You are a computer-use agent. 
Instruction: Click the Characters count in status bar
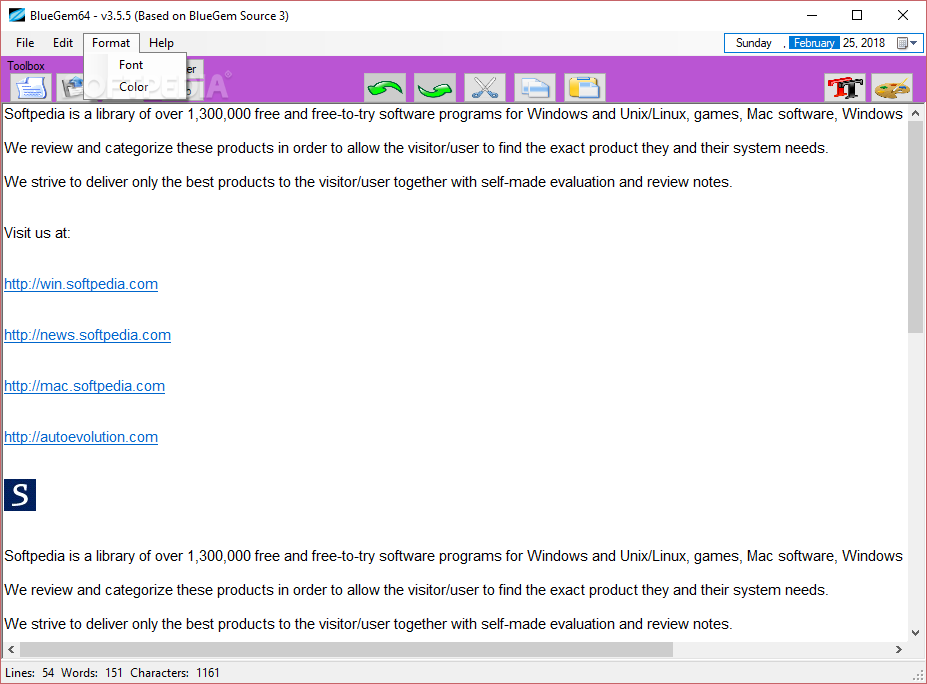pyautogui.click(x=175, y=673)
